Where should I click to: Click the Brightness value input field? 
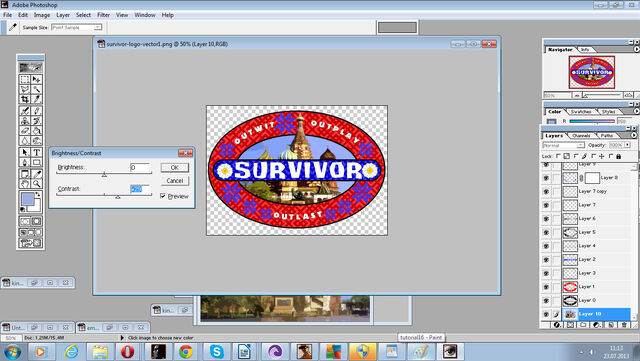[140, 167]
